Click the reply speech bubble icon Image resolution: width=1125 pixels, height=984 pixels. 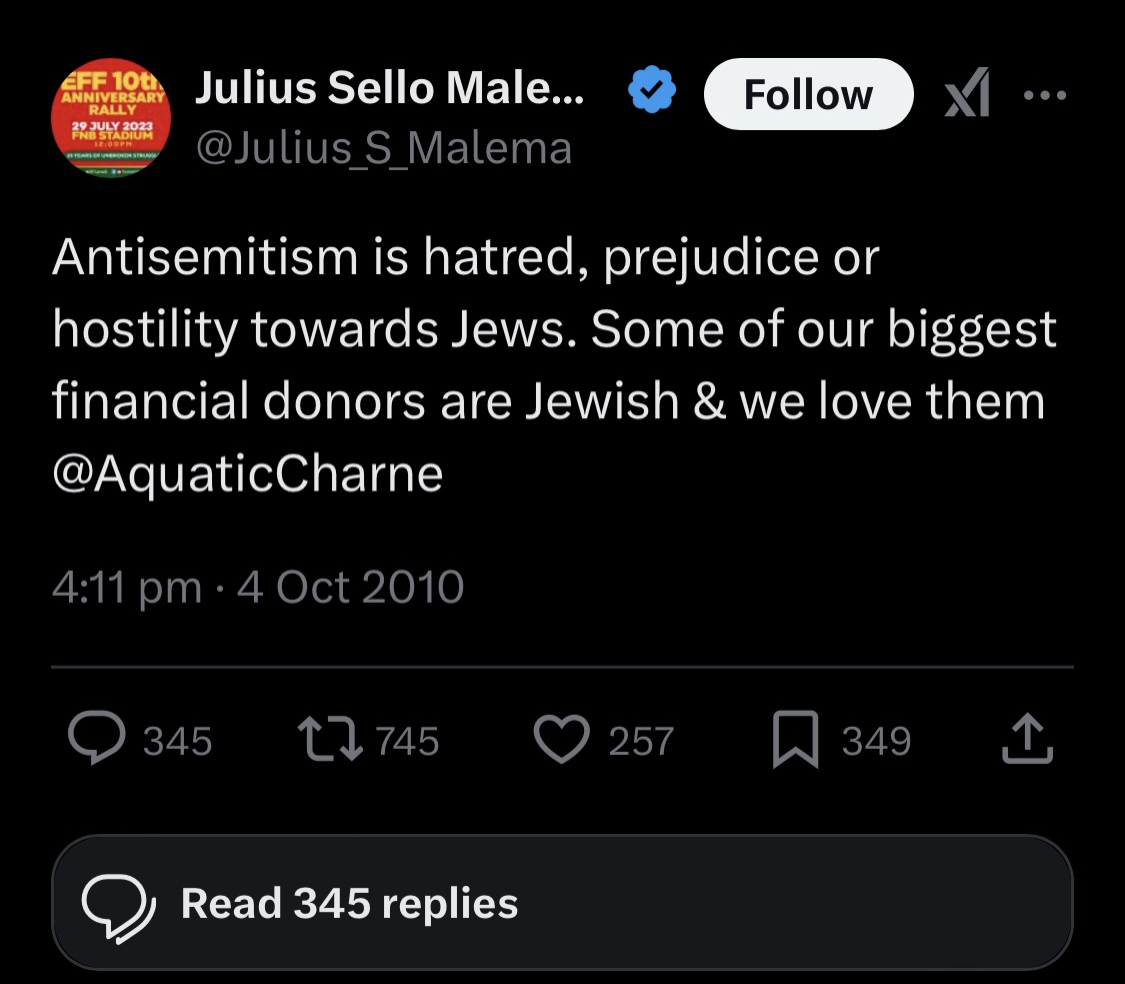pos(96,740)
